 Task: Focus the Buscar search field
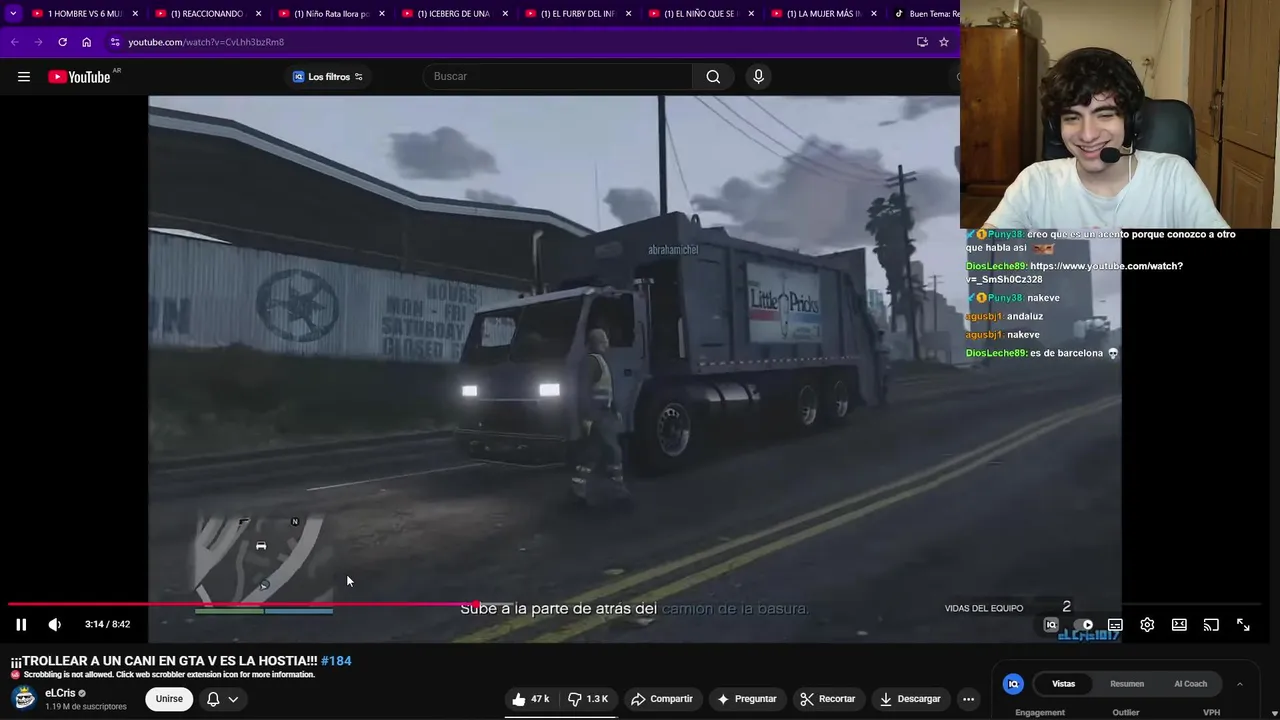point(558,77)
